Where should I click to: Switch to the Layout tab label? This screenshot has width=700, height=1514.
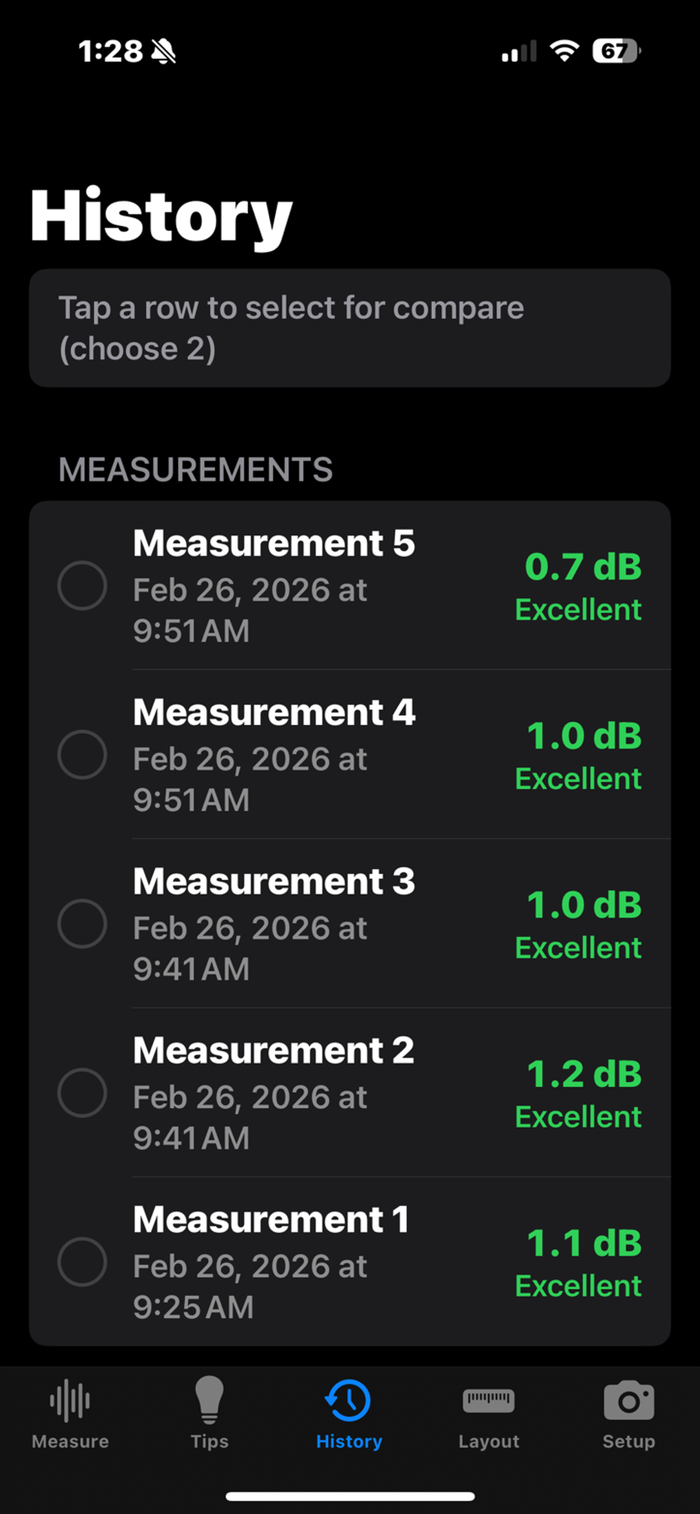tap(488, 1441)
